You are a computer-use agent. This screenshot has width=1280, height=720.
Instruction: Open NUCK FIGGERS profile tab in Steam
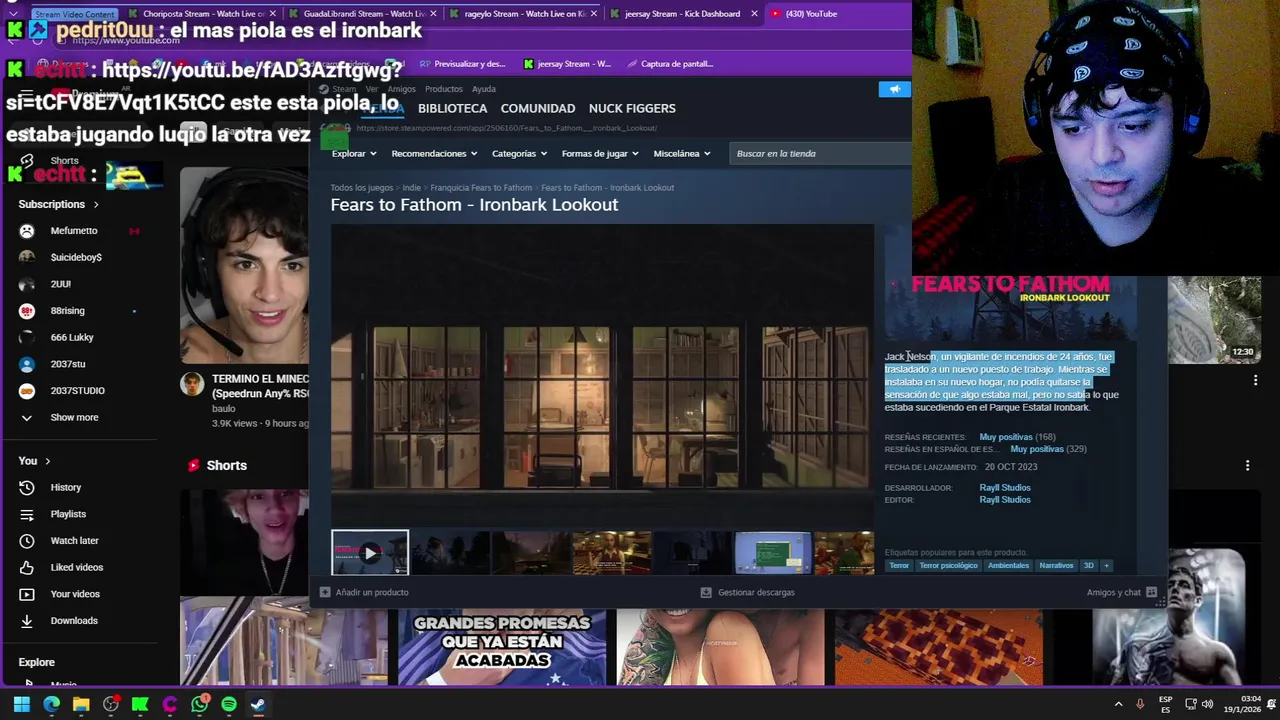(632, 108)
